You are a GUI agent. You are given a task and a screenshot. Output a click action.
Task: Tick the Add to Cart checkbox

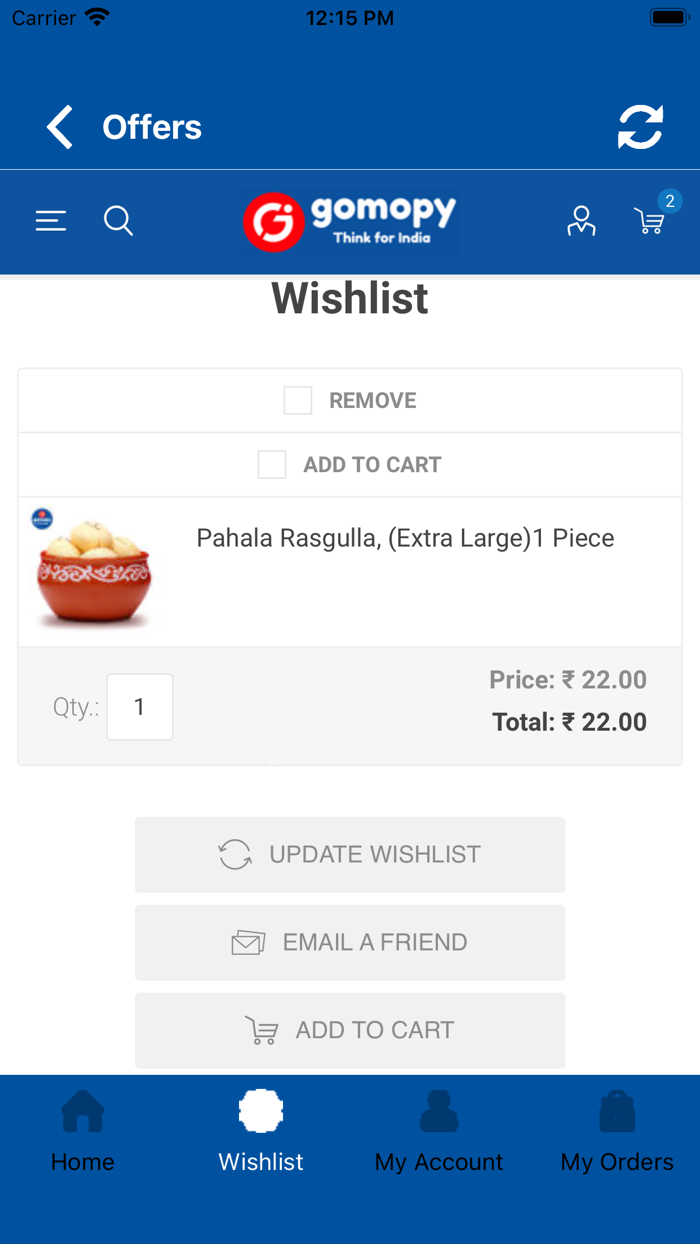(x=272, y=464)
